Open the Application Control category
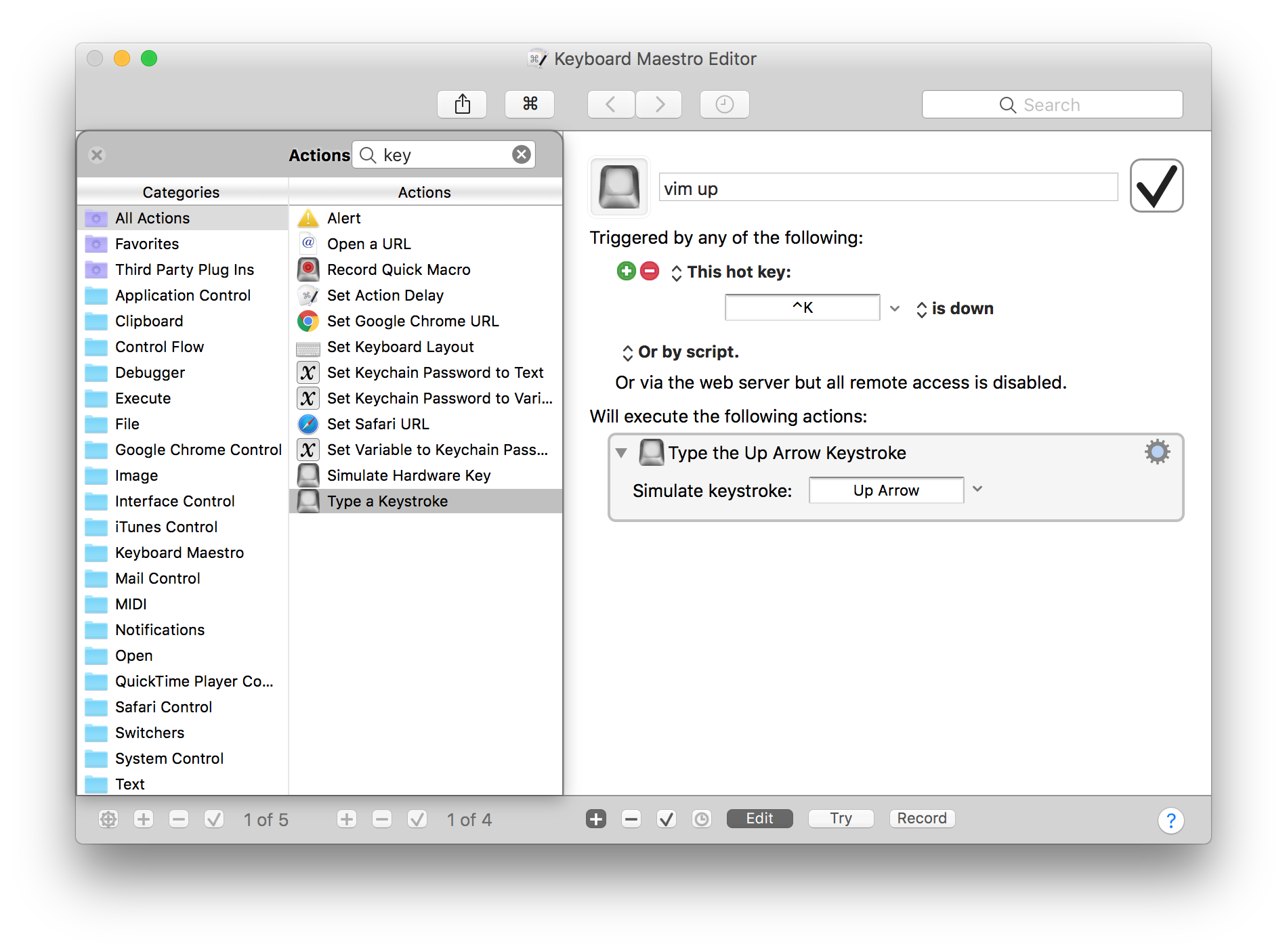 click(182, 295)
